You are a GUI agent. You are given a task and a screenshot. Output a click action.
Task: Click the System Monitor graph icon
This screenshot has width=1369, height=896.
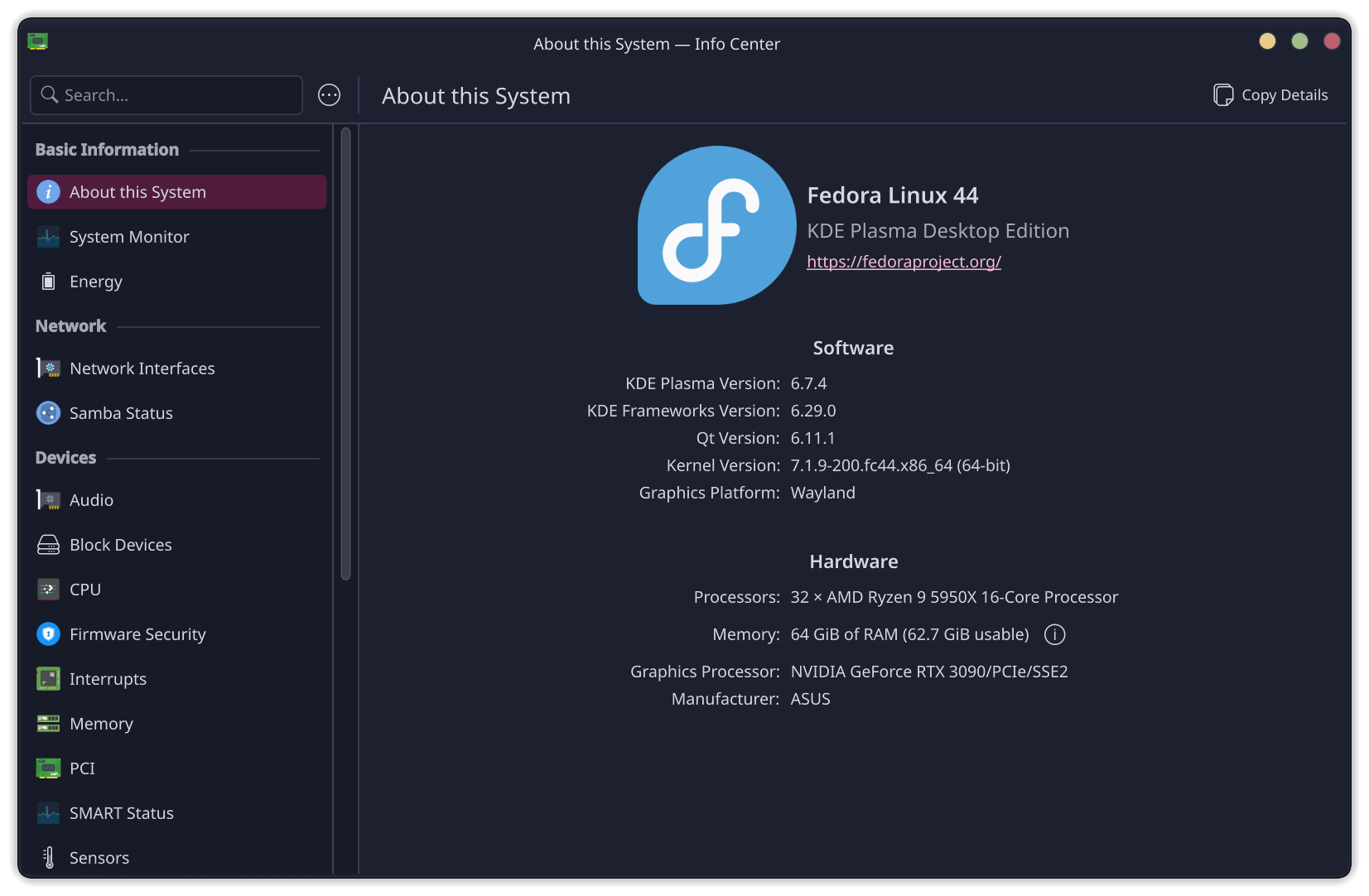coord(48,237)
